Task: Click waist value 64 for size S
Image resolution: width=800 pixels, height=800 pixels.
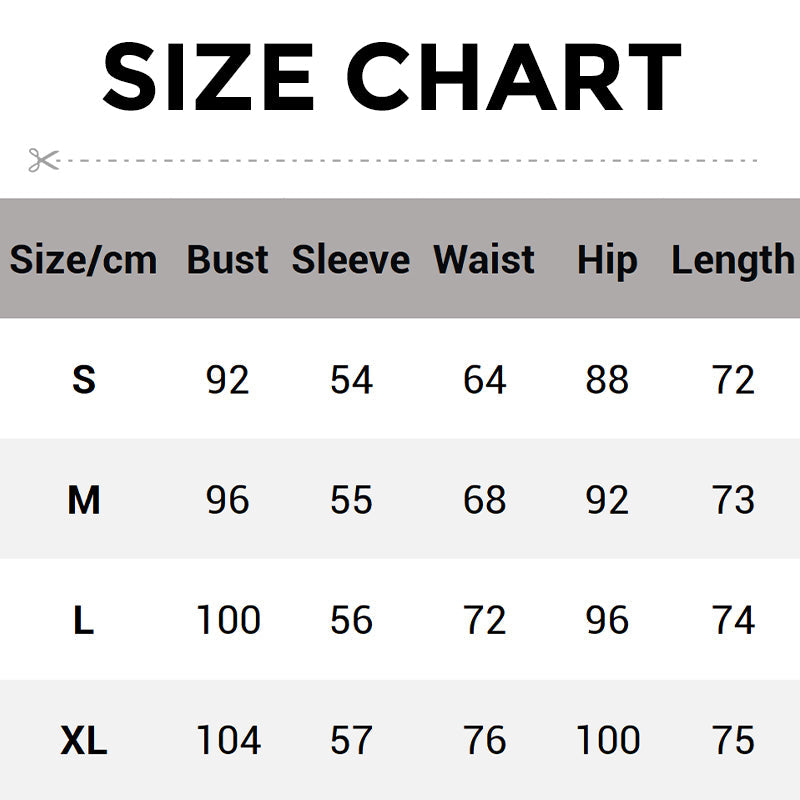Action: [484, 380]
